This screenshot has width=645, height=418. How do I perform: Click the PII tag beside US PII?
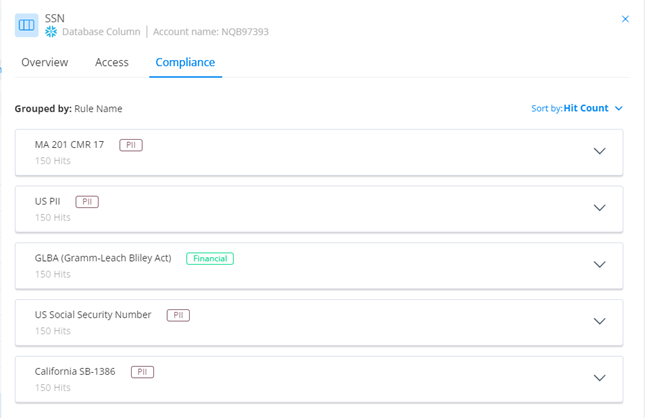(x=87, y=201)
